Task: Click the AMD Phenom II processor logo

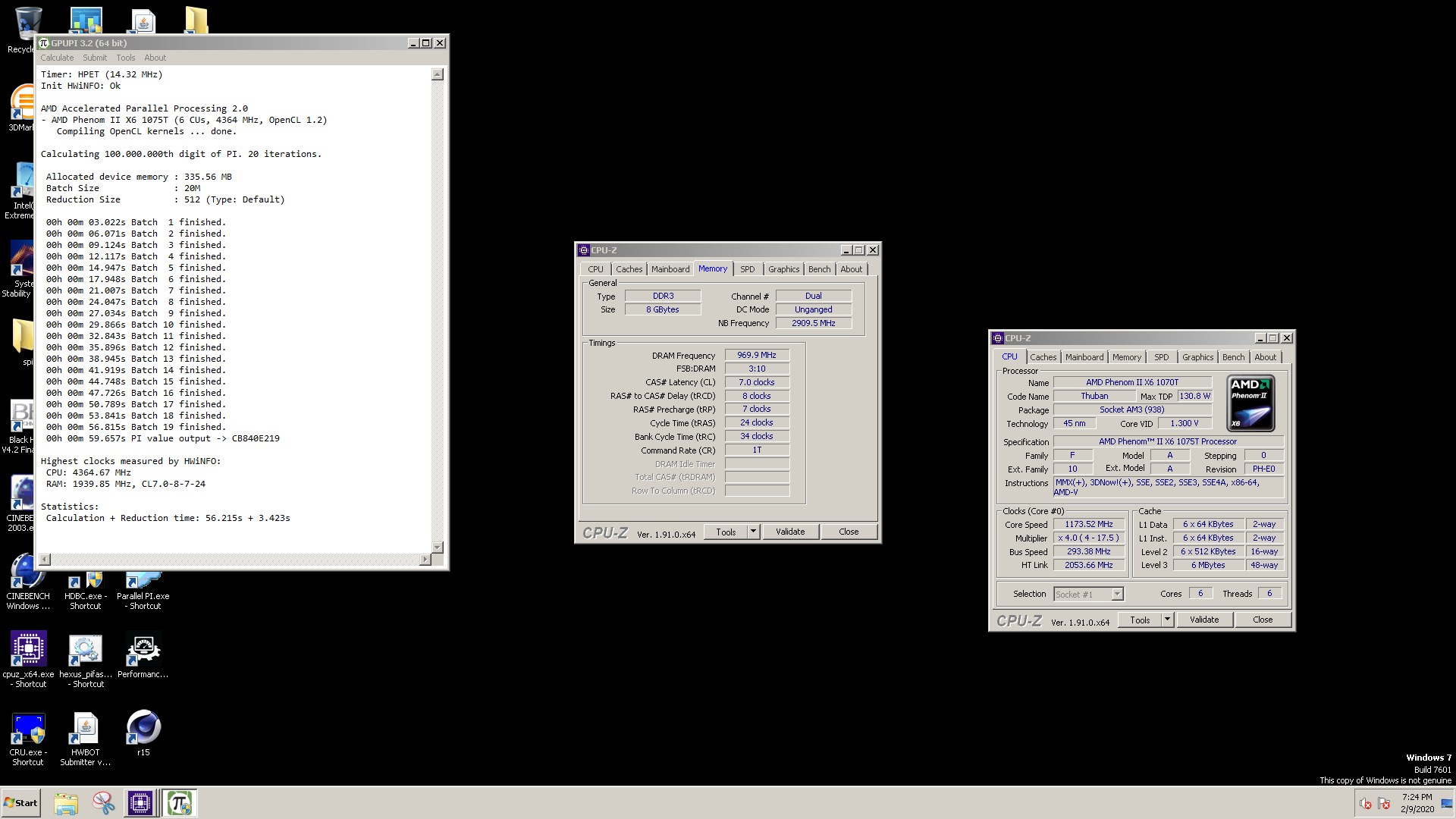Action: pyautogui.click(x=1250, y=403)
